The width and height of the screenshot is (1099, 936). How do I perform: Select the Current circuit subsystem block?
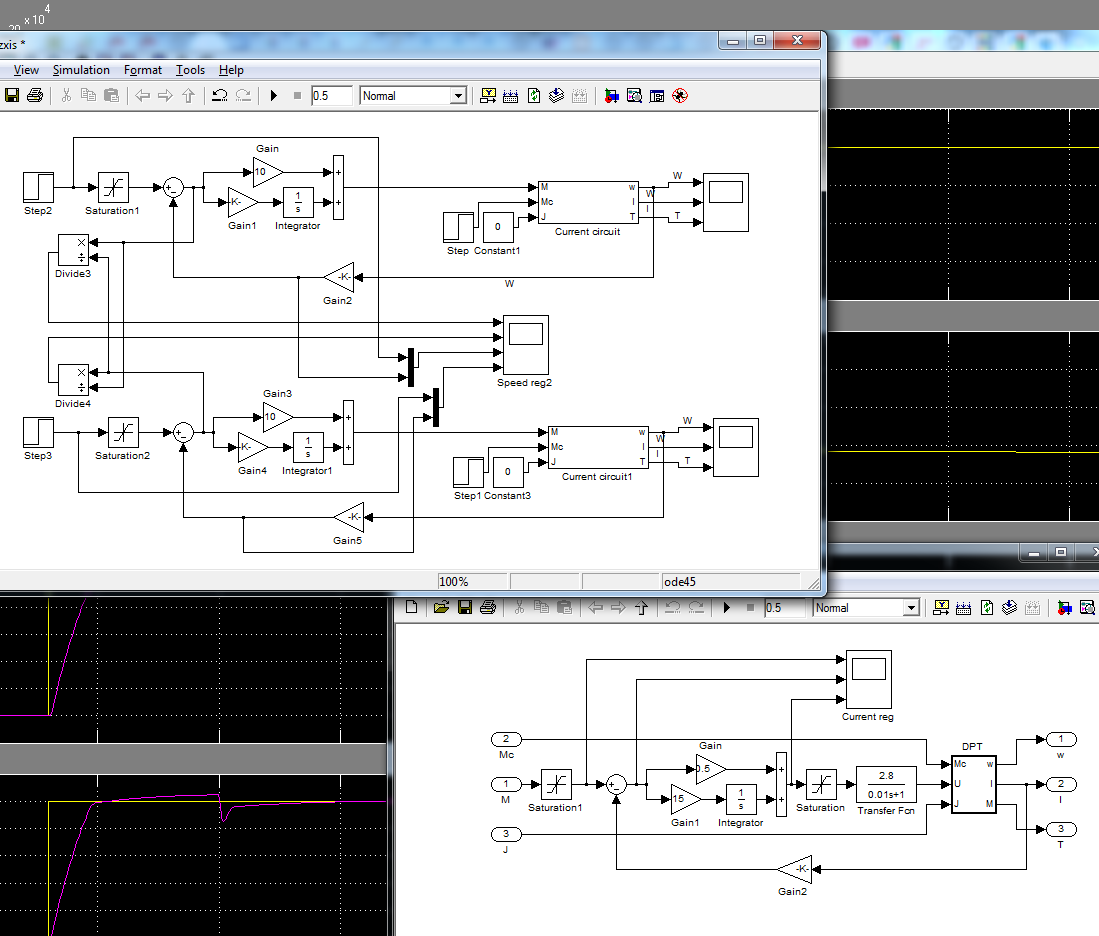click(586, 202)
